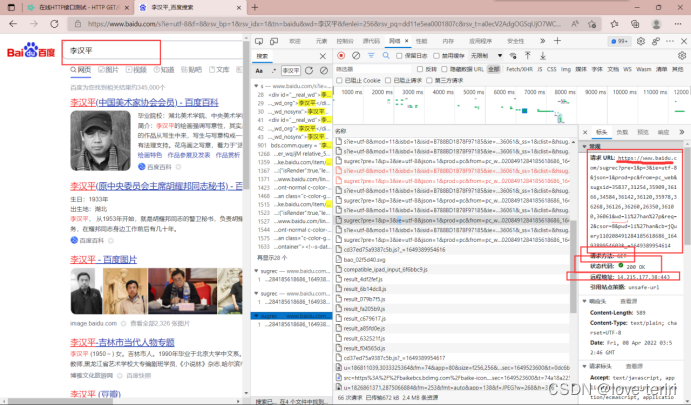Open network conditions wifi icon
Image resolution: width=691 pixels, height=405 pixels.
click(513, 56)
